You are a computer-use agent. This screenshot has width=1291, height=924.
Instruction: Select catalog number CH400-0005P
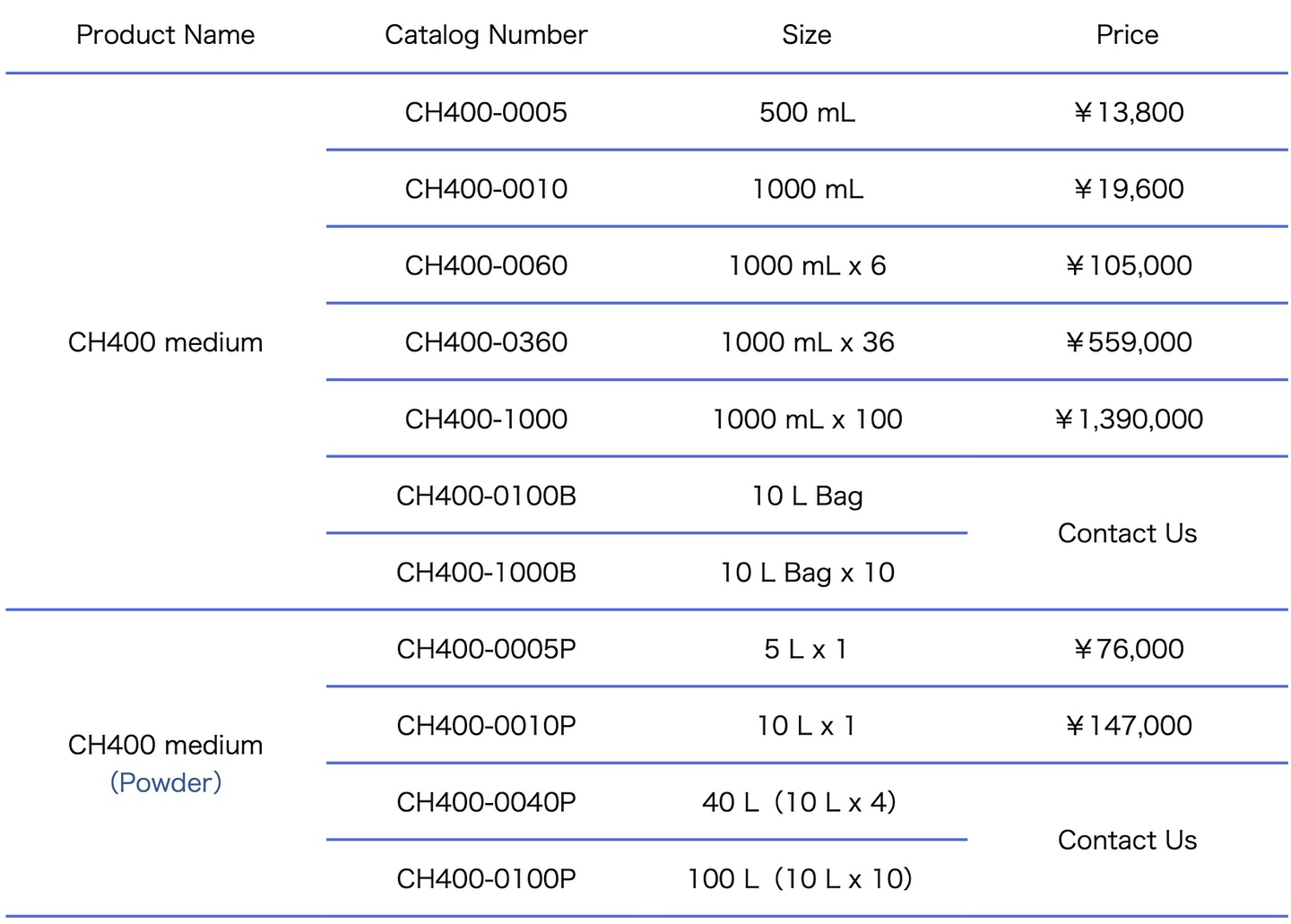click(x=486, y=649)
